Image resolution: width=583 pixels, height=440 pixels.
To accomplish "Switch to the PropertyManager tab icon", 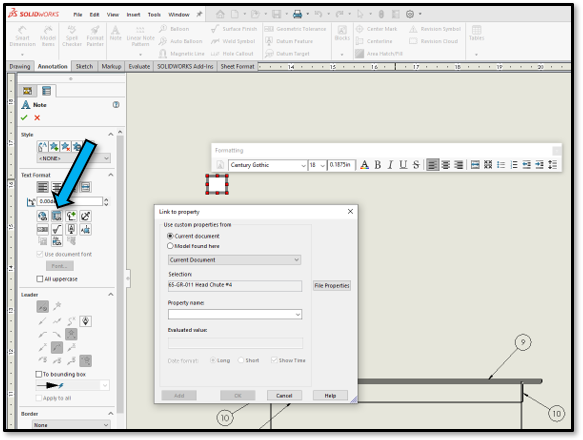I will pos(46,91).
